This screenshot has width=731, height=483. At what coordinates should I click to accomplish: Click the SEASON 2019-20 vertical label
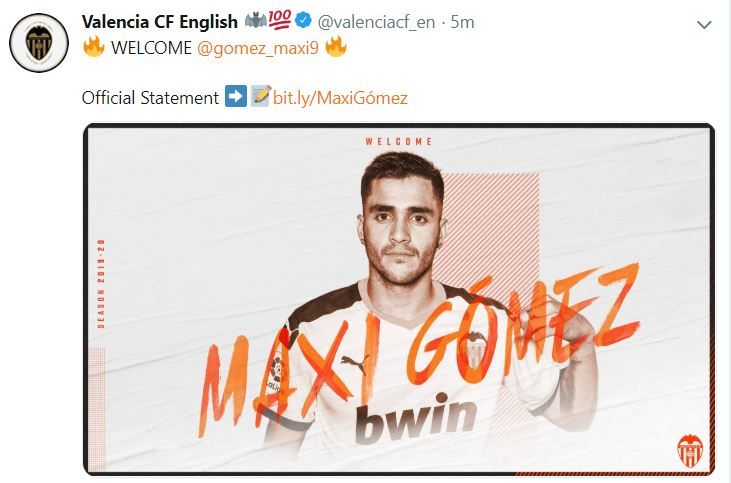coord(101,283)
